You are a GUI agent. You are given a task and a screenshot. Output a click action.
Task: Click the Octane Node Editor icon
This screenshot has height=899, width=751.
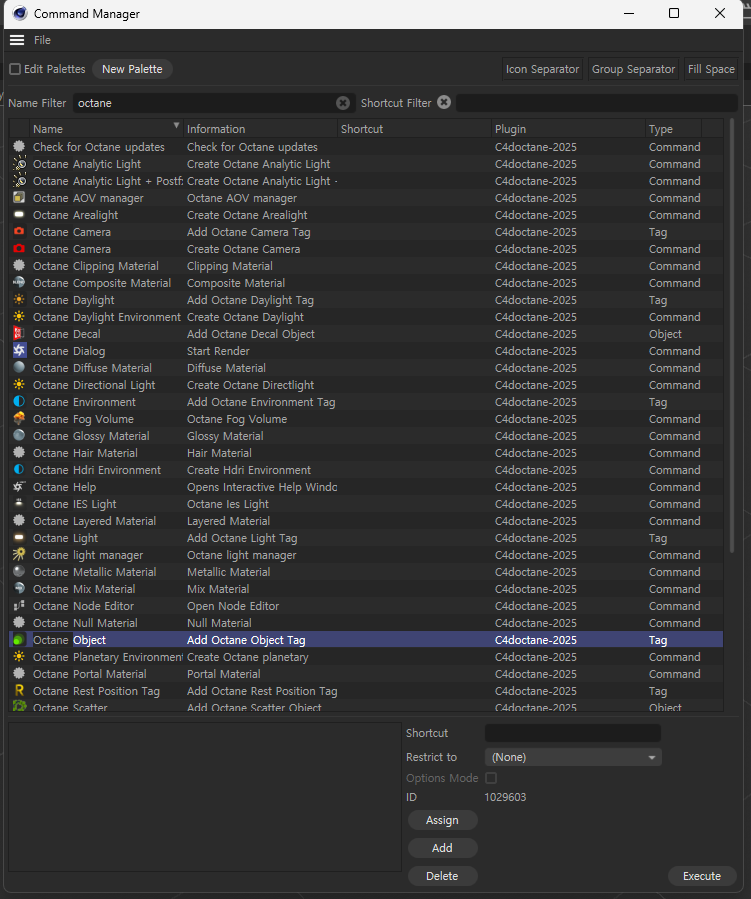point(19,605)
